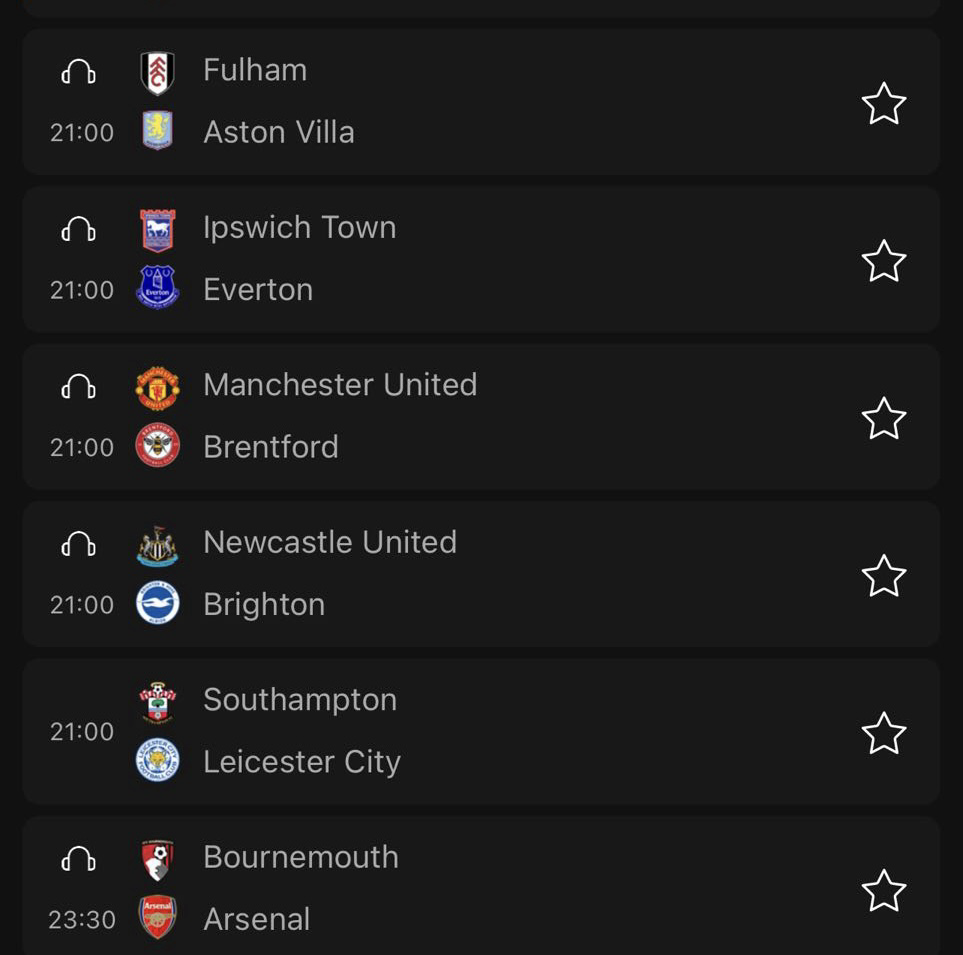Tap headphones icon on Ipswich Town match
Viewport: 963px width, 955px height.
[79, 228]
